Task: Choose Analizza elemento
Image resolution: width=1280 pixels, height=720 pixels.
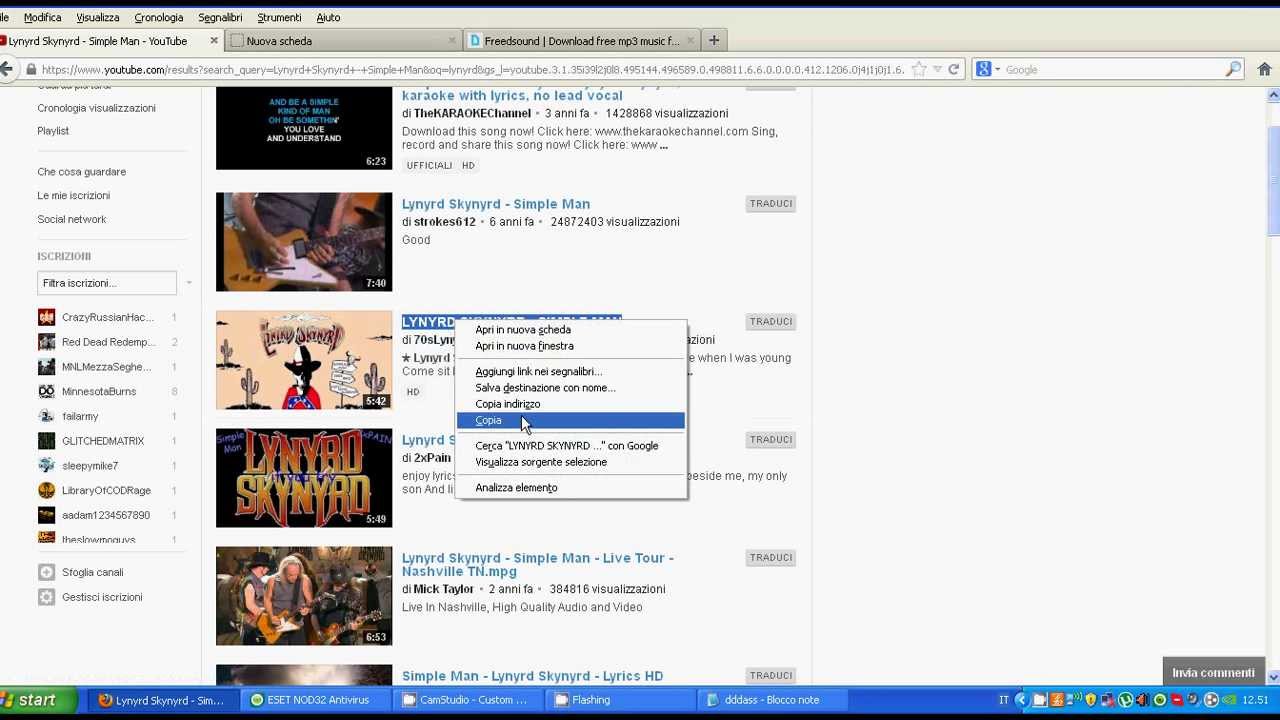Action: coord(570,488)
